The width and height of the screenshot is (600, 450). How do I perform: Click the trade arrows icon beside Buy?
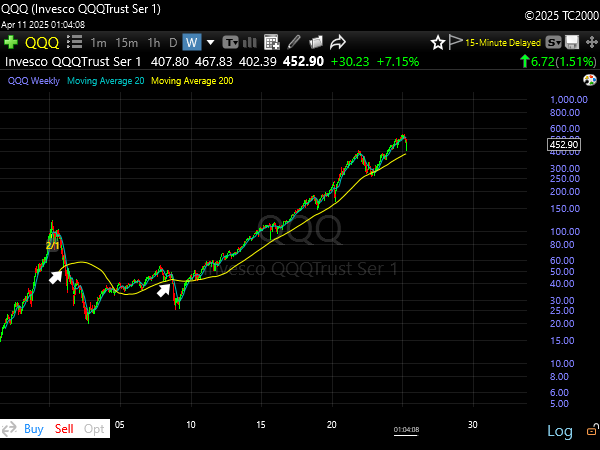pos(10,429)
